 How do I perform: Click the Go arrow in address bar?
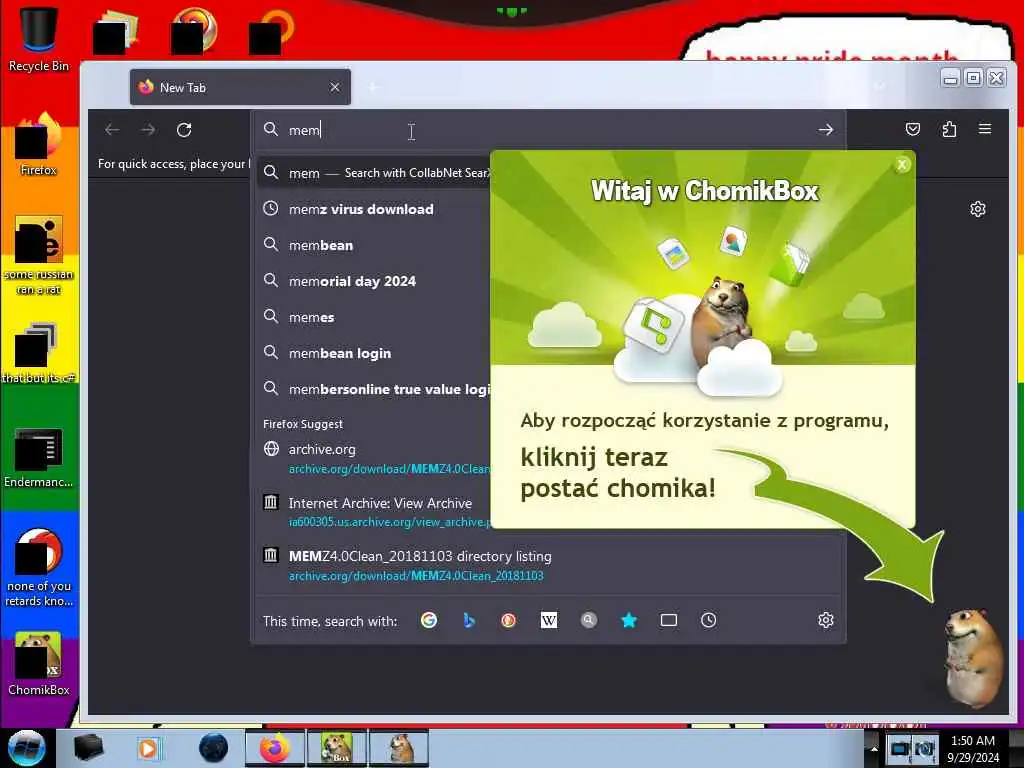pos(825,130)
